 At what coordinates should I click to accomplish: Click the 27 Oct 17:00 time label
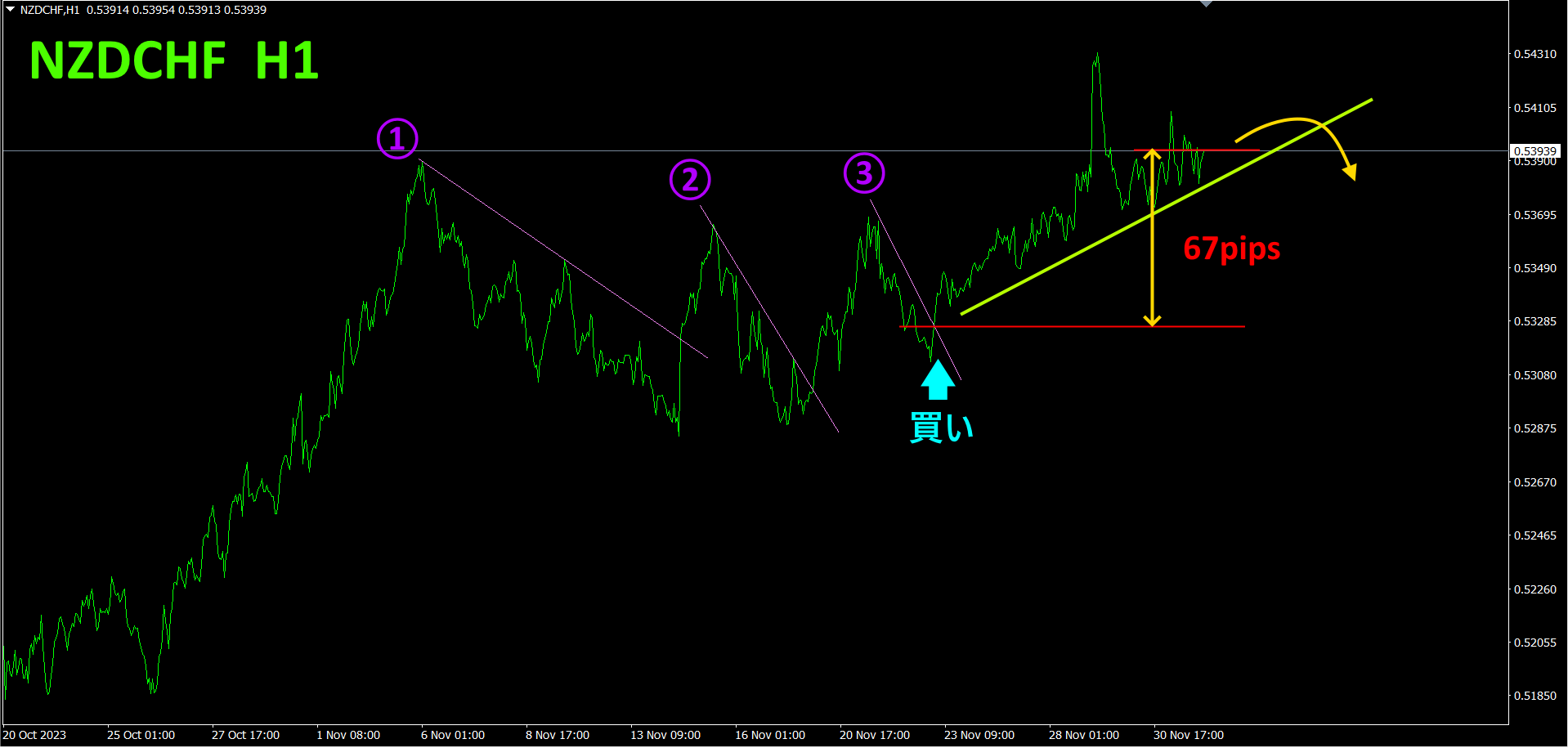click(x=245, y=735)
